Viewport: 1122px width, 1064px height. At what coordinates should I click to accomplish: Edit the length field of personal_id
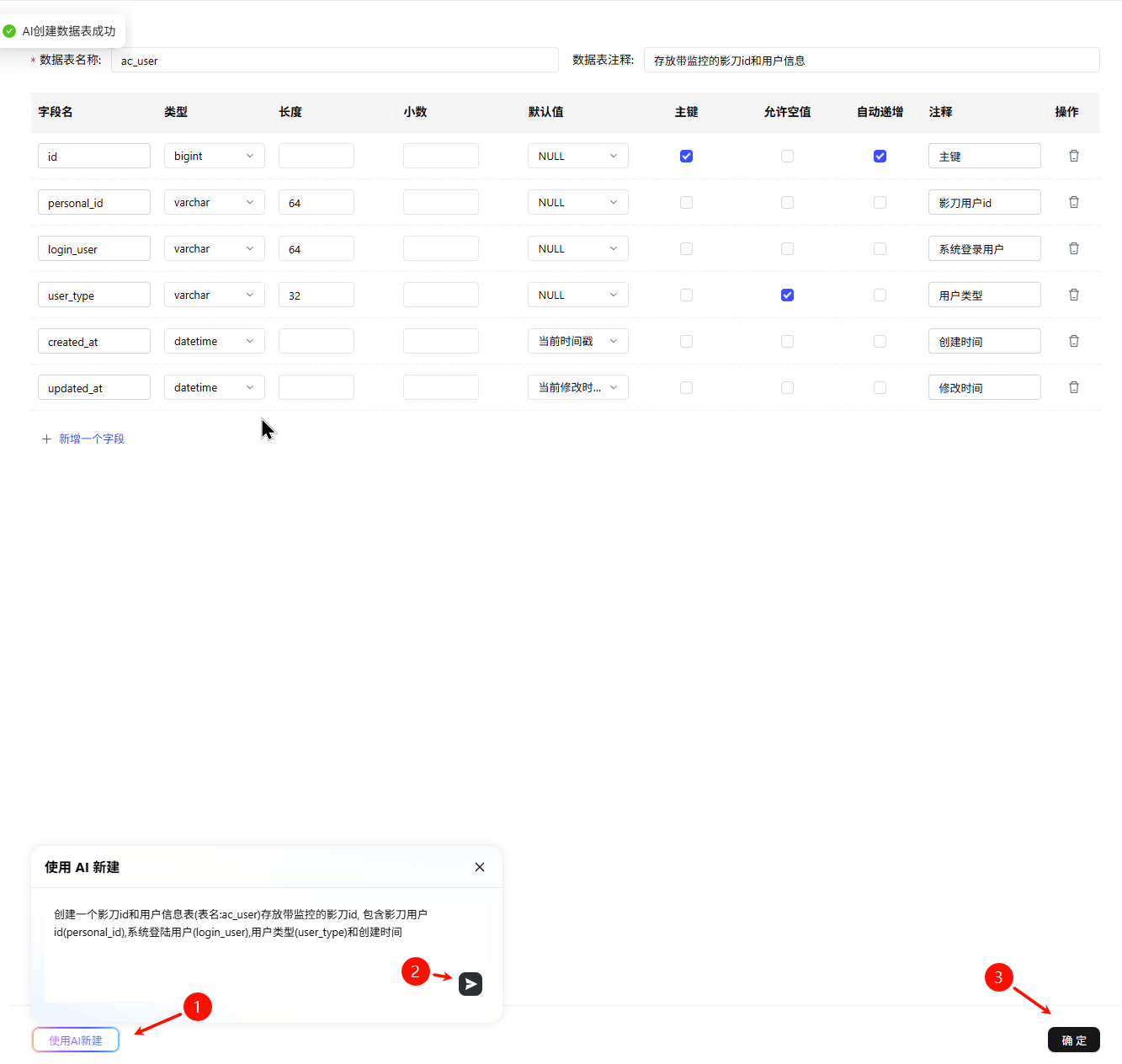point(316,202)
